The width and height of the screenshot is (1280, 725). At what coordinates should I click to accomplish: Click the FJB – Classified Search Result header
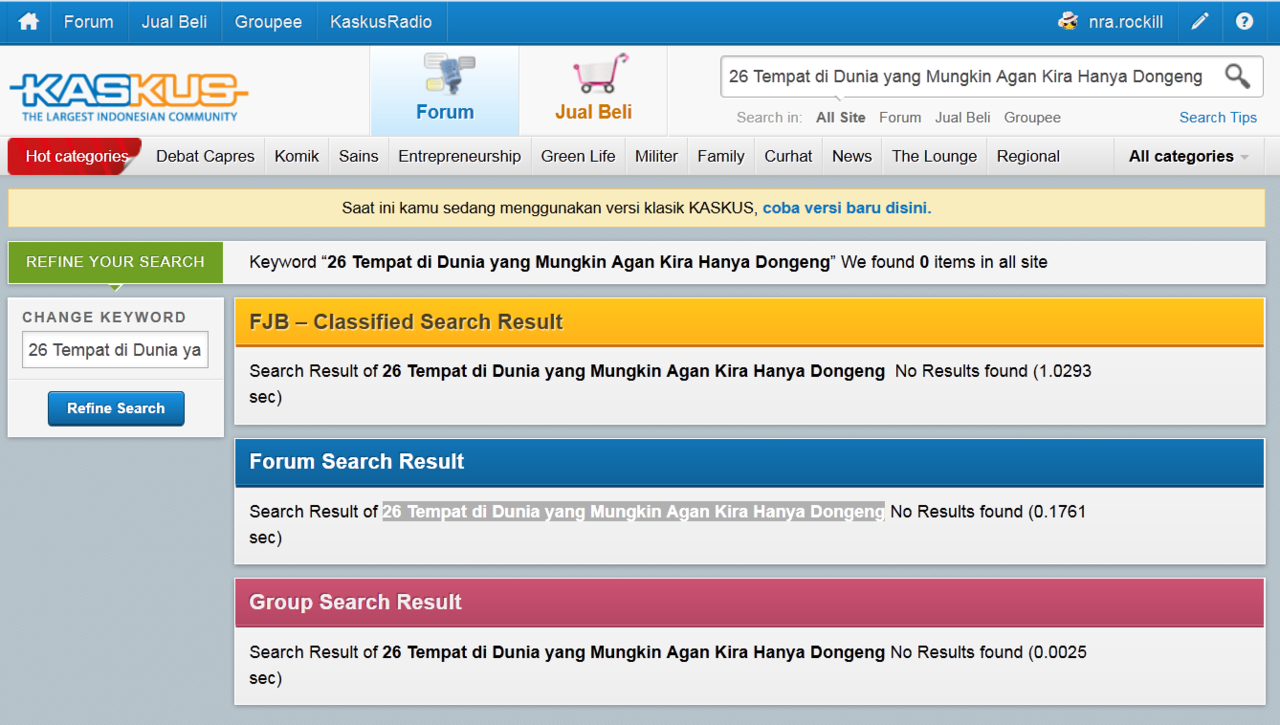pos(750,322)
